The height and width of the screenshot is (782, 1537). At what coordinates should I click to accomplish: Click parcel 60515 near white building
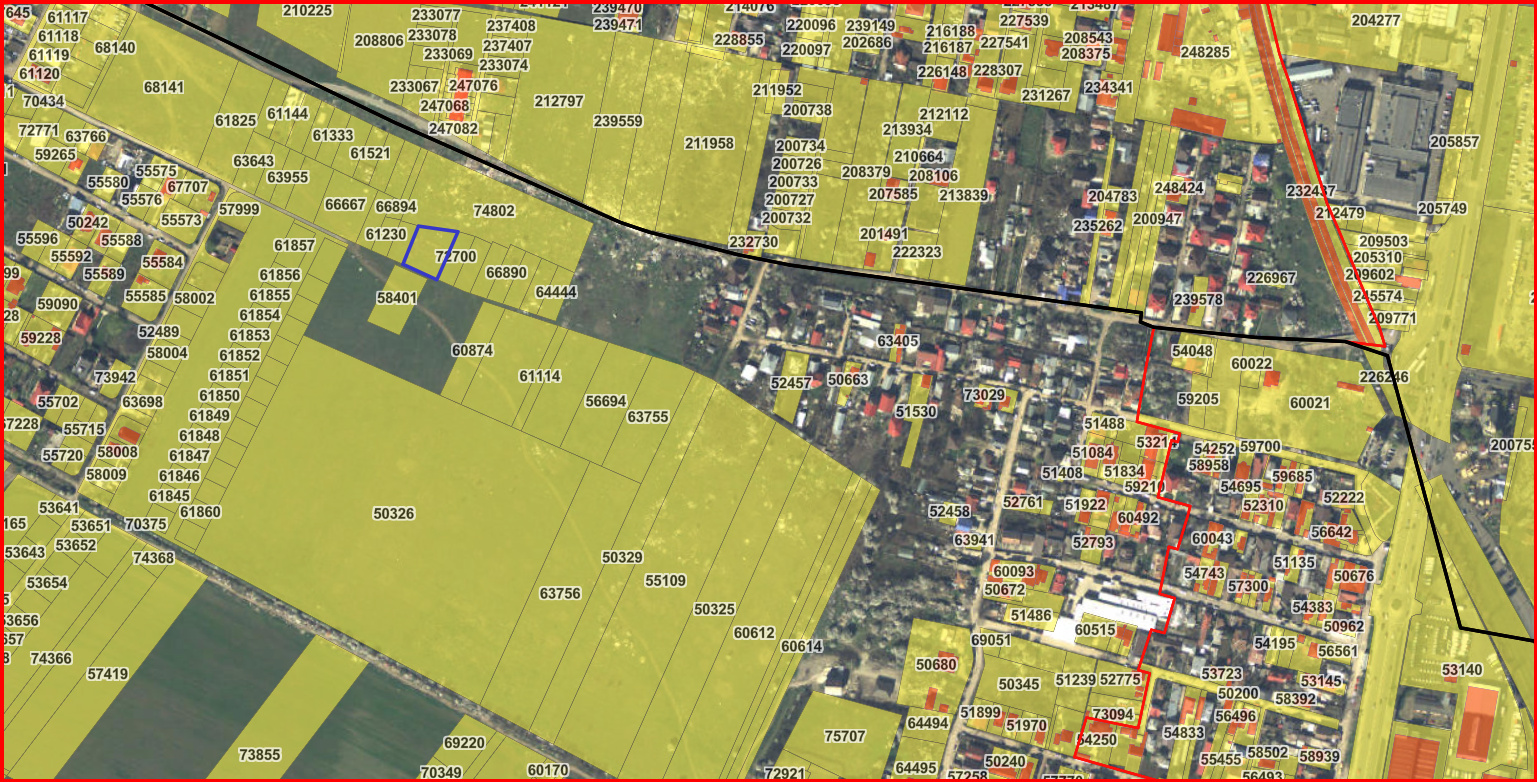pyautogui.click(x=1094, y=630)
